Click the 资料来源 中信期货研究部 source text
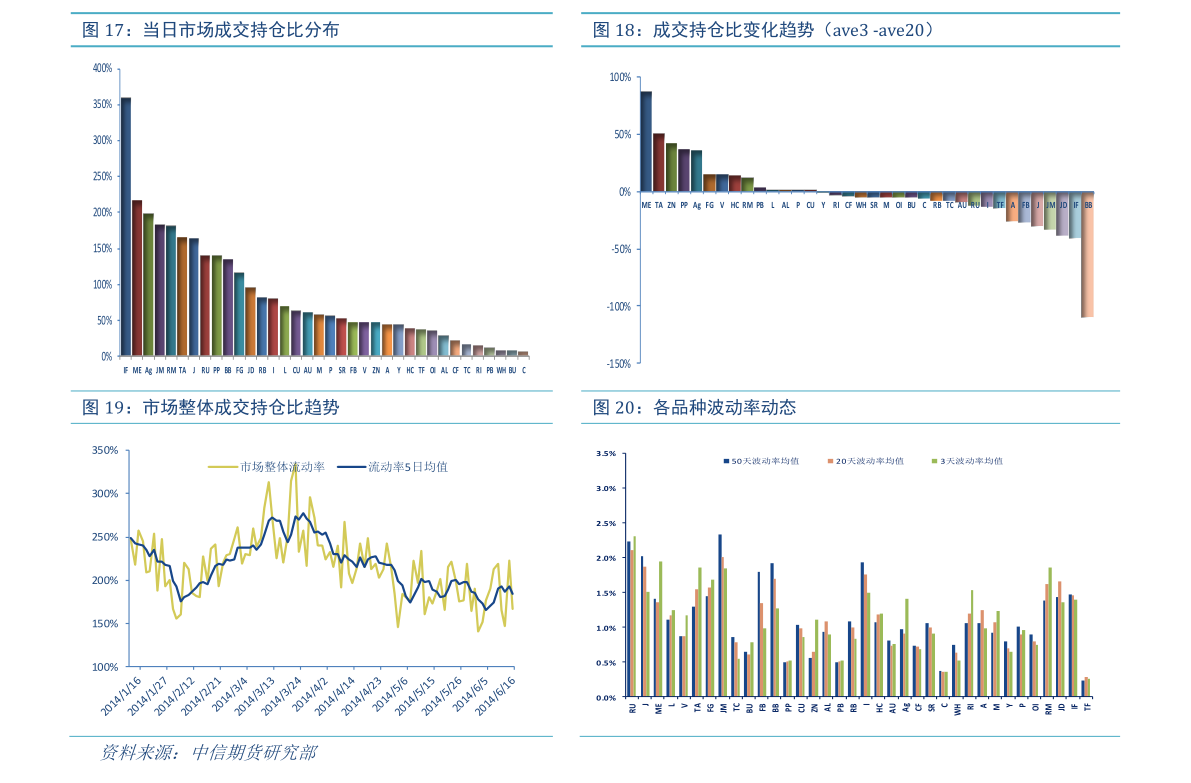 coord(208,752)
